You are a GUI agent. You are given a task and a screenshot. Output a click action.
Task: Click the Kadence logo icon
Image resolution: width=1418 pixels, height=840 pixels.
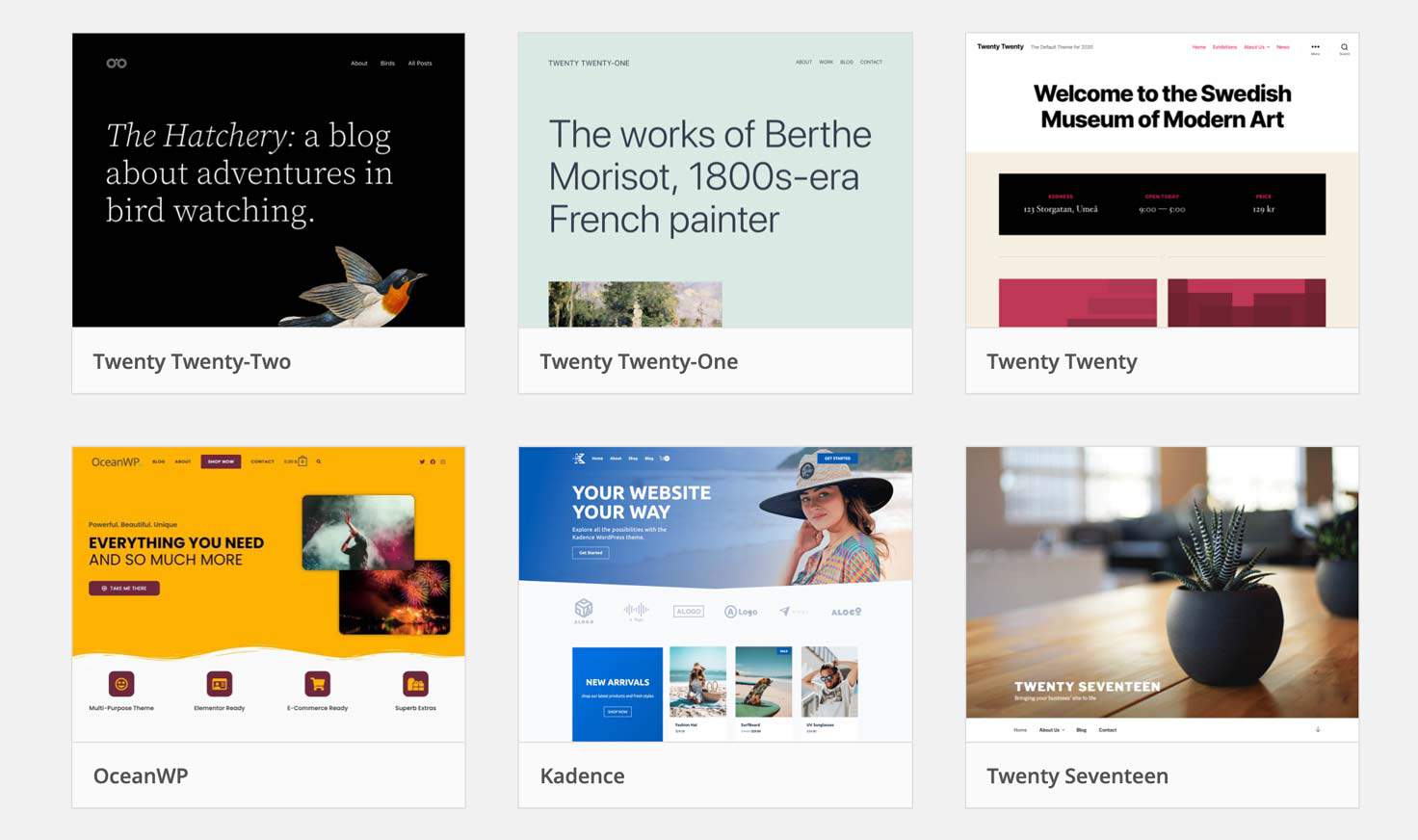click(x=579, y=458)
